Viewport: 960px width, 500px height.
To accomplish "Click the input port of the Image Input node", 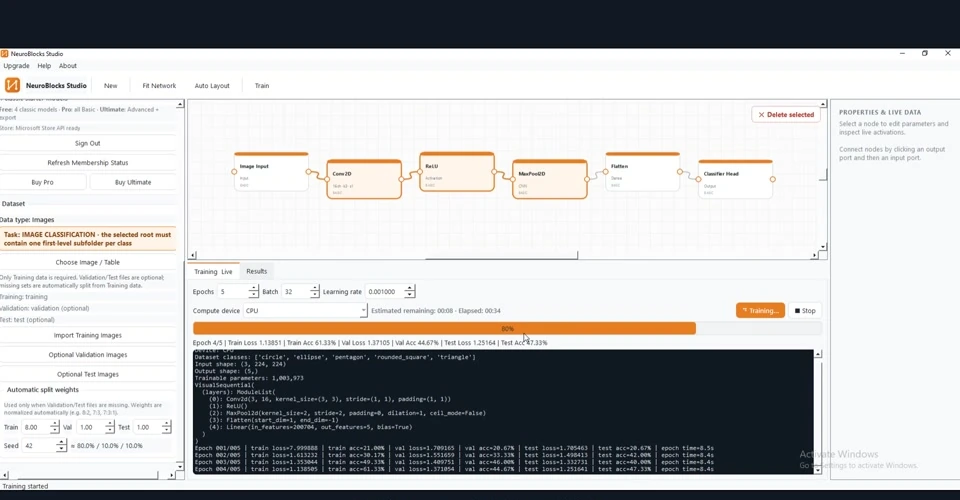I will [x=234, y=172].
